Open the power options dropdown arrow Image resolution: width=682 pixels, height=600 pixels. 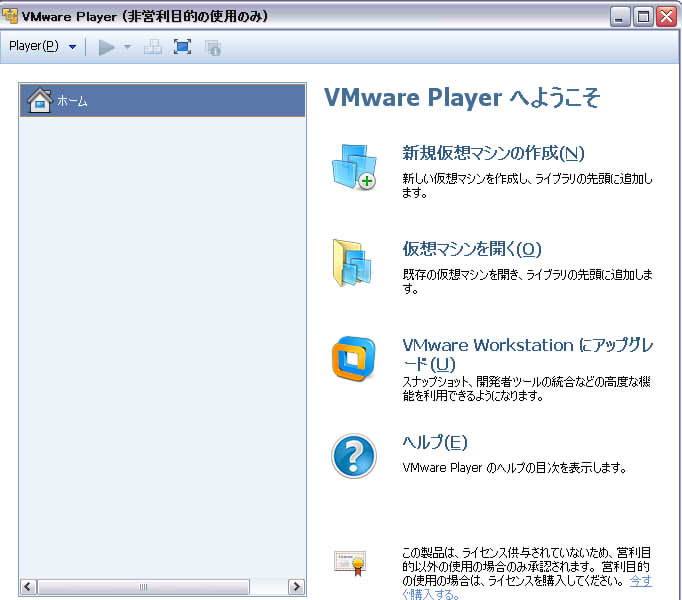tap(127, 47)
